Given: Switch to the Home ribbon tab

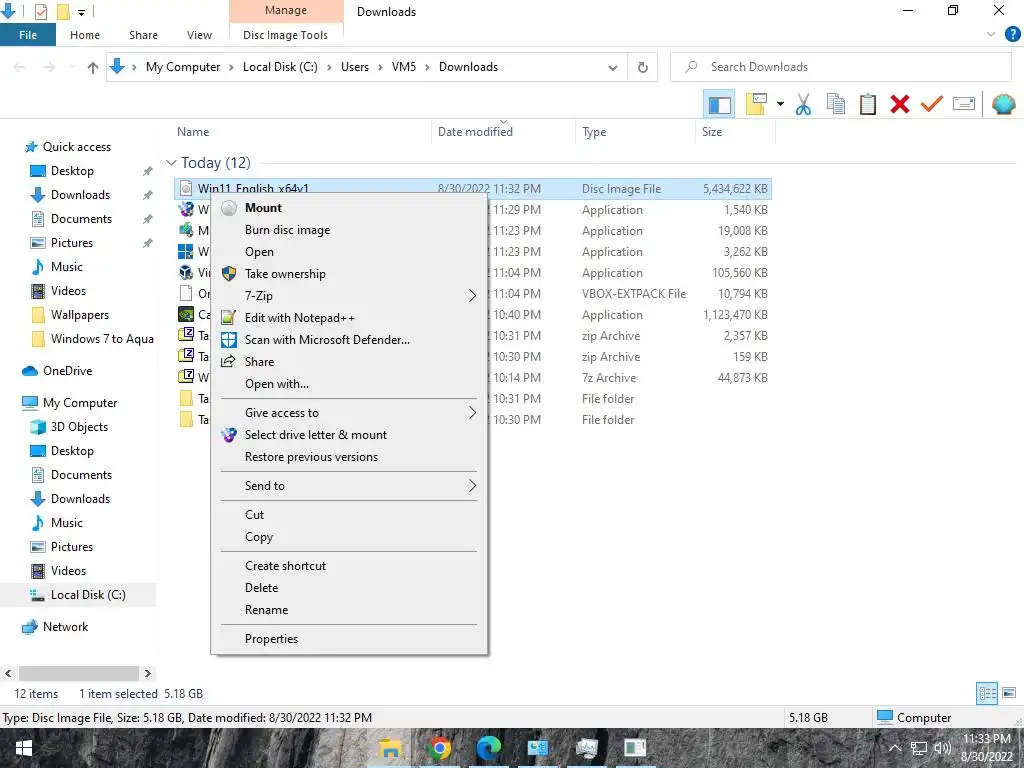Looking at the screenshot, I should click(85, 35).
